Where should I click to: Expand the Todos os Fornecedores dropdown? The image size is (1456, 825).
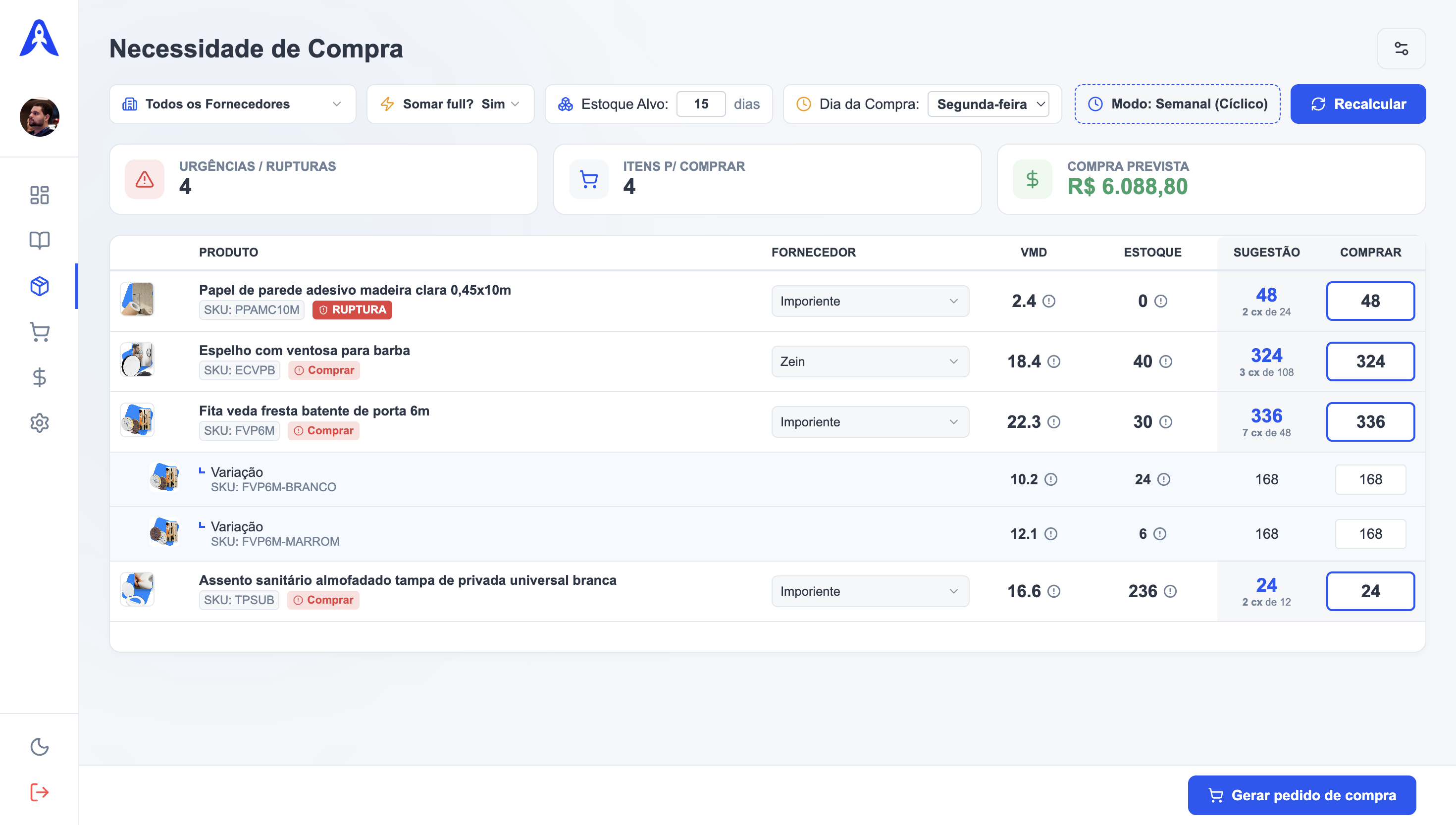[232, 104]
